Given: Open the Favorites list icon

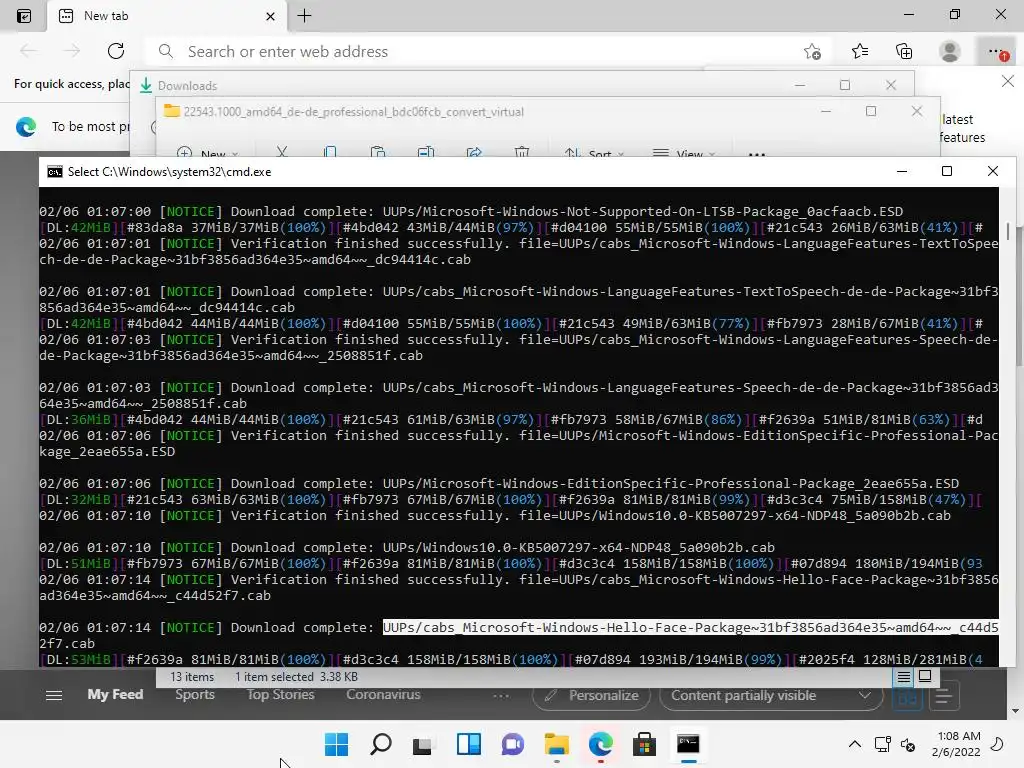Looking at the screenshot, I should tap(860, 51).
